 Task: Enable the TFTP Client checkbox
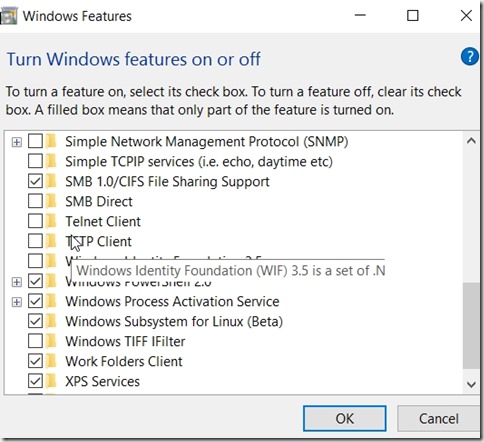[x=35, y=241]
